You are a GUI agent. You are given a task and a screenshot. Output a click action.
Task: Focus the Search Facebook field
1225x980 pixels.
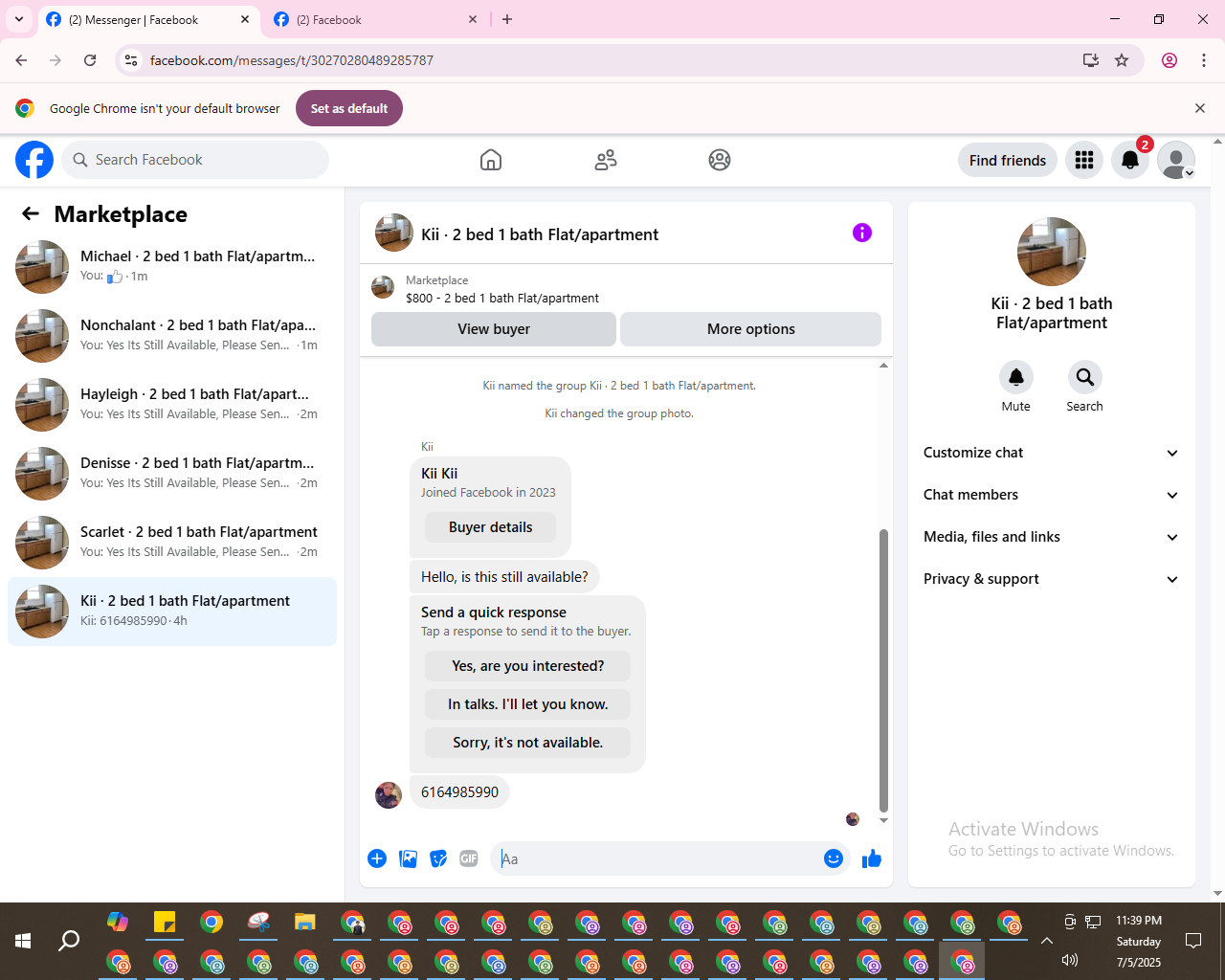pyautogui.click(x=195, y=160)
